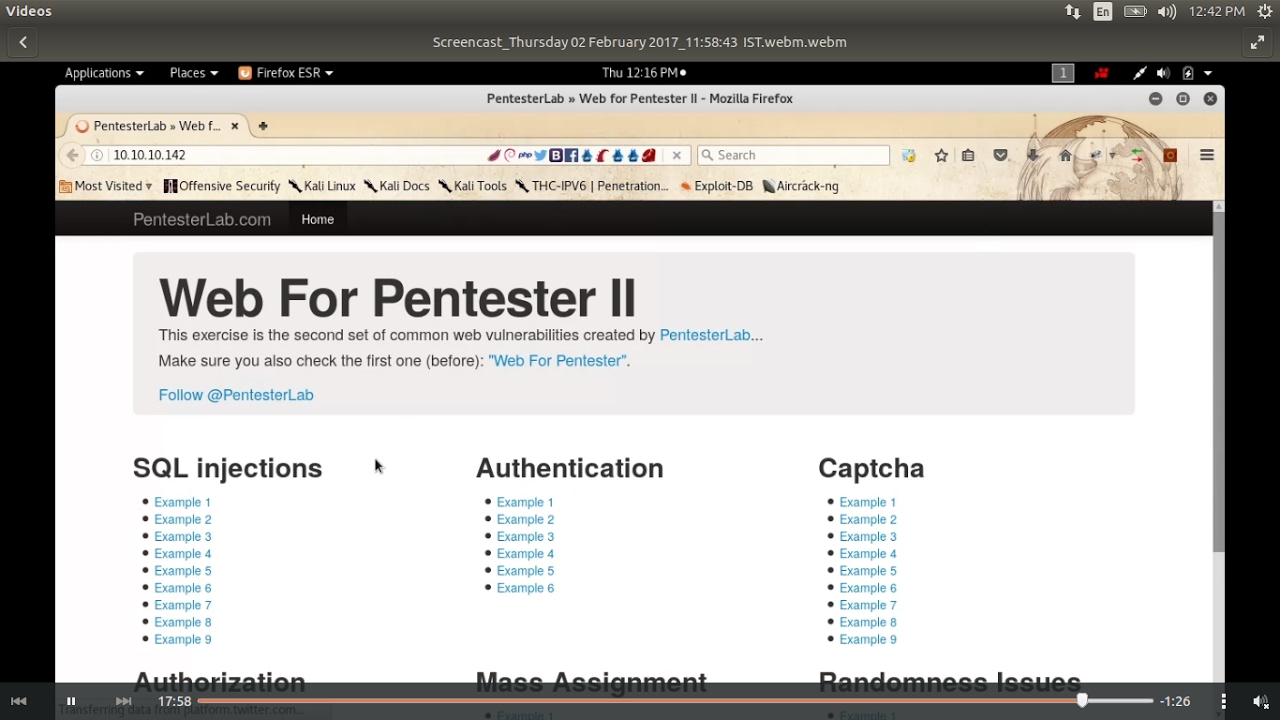
Task: Click the Firefox search box
Action: (x=793, y=155)
